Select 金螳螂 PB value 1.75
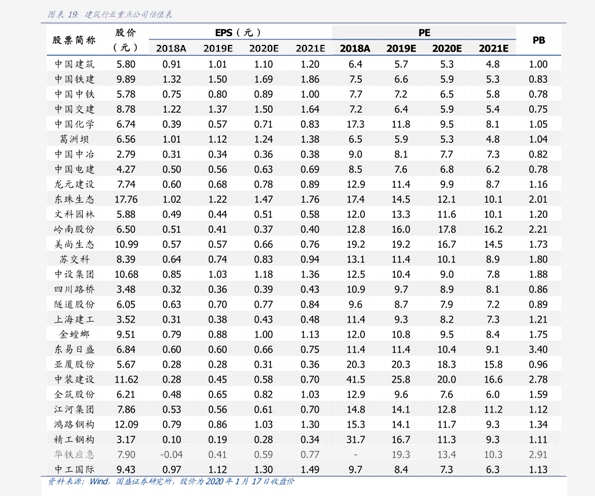The image size is (595, 496). (538, 334)
